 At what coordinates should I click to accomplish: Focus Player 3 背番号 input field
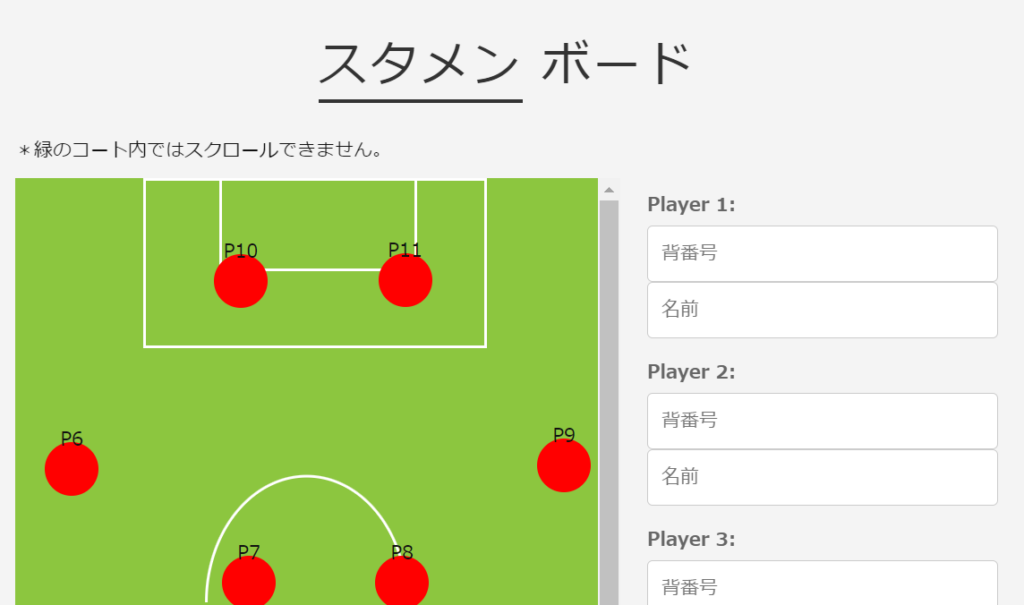[822, 583]
